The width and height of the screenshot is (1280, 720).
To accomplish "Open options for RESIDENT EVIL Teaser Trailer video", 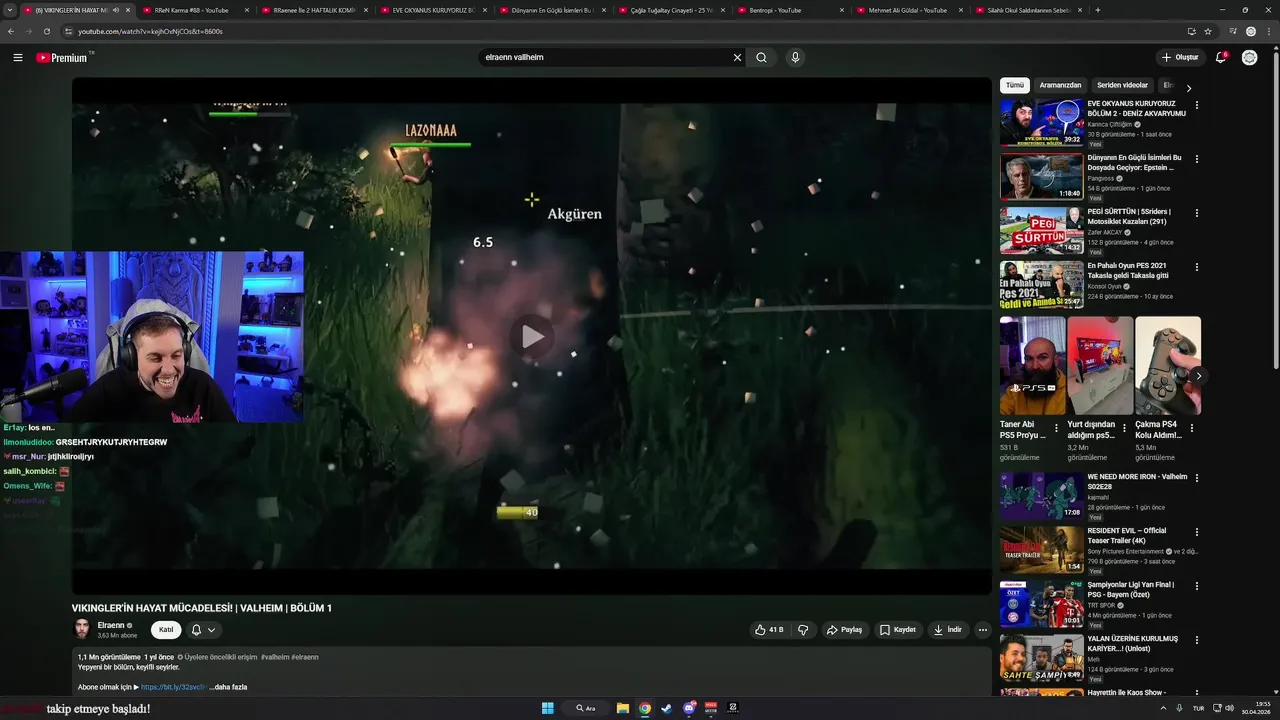I will click(1196, 532).
